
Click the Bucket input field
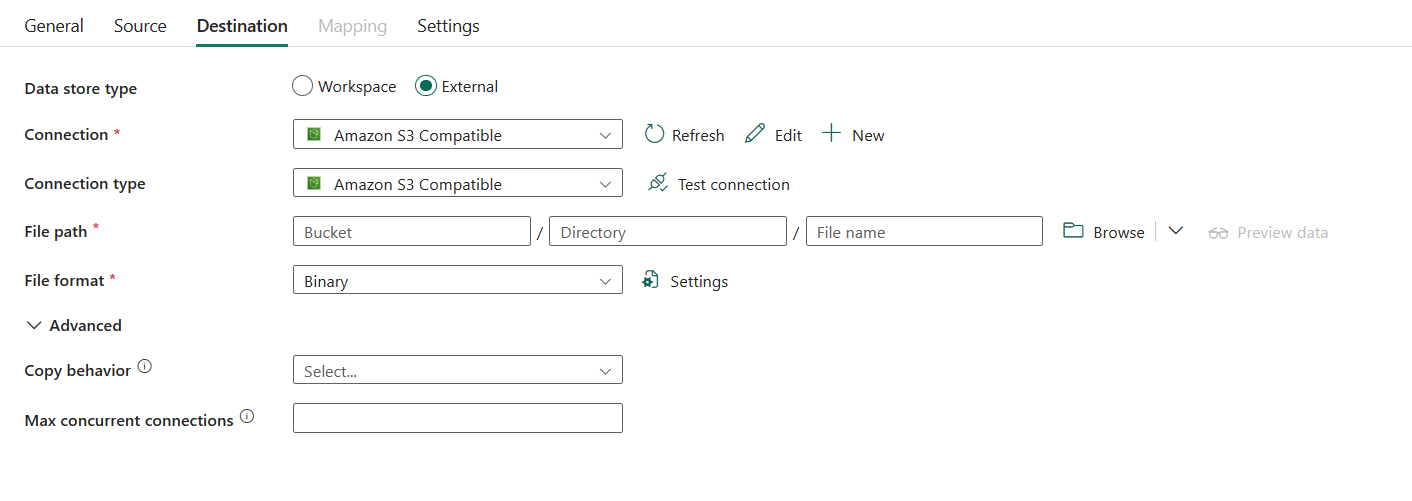[x=412, y=231]
